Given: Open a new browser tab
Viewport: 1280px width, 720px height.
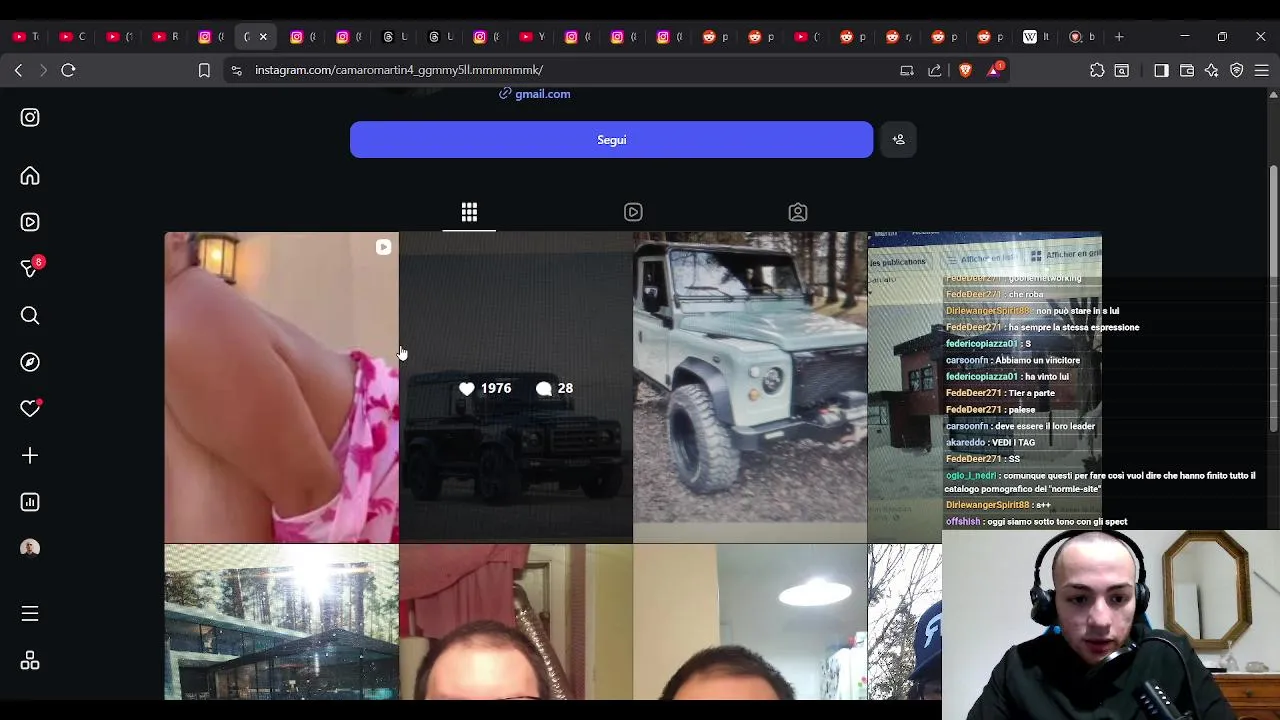Looking at the screenshot, I should (1119, 37).
